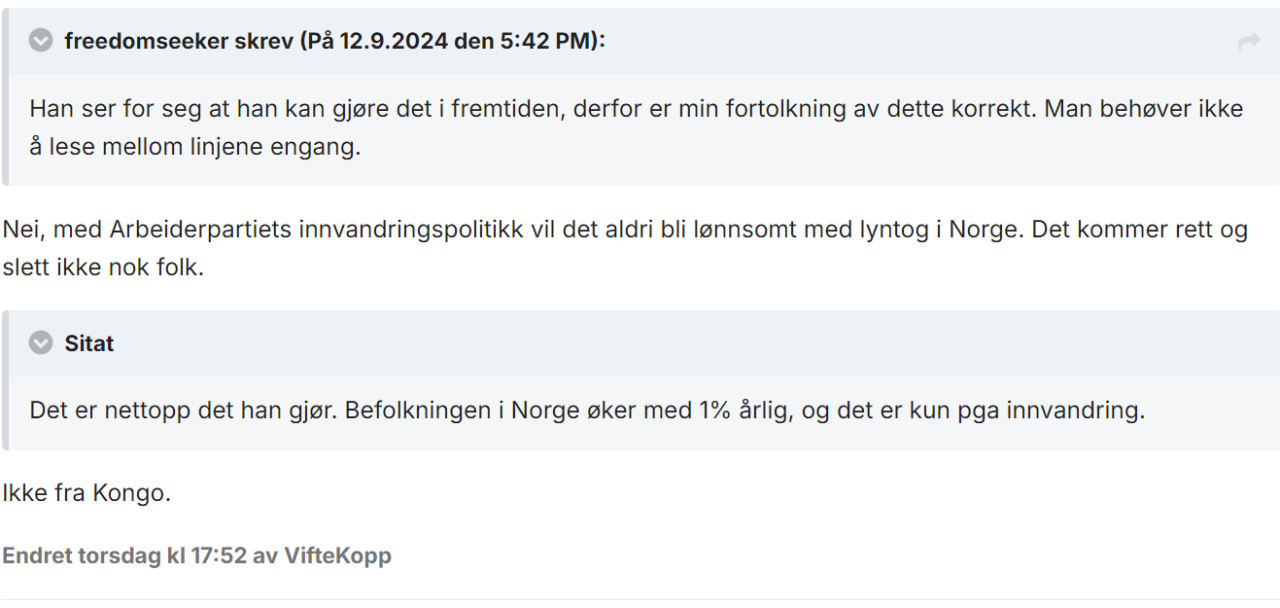Click the "Ikke fra Kongo." reply line
This screenshot has height=608, width=1280.
pos(86,493)
